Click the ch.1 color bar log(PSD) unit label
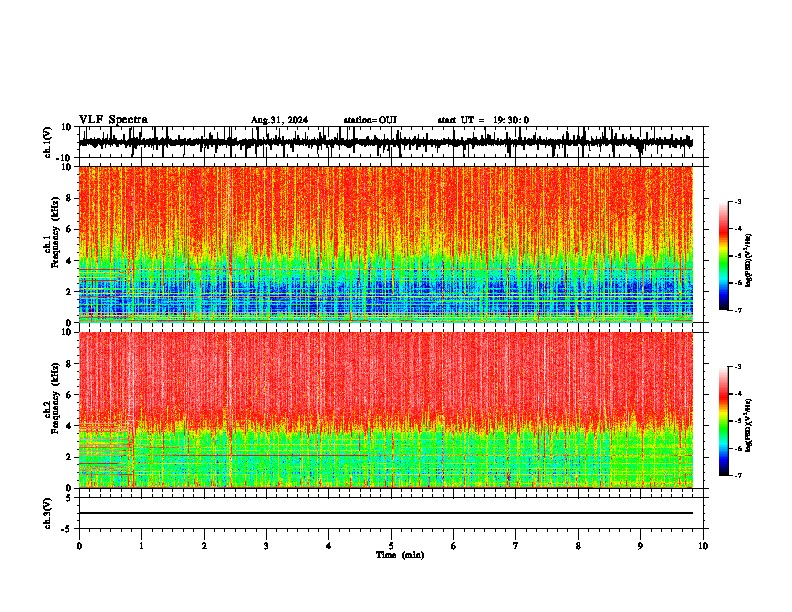 (749, 261)
